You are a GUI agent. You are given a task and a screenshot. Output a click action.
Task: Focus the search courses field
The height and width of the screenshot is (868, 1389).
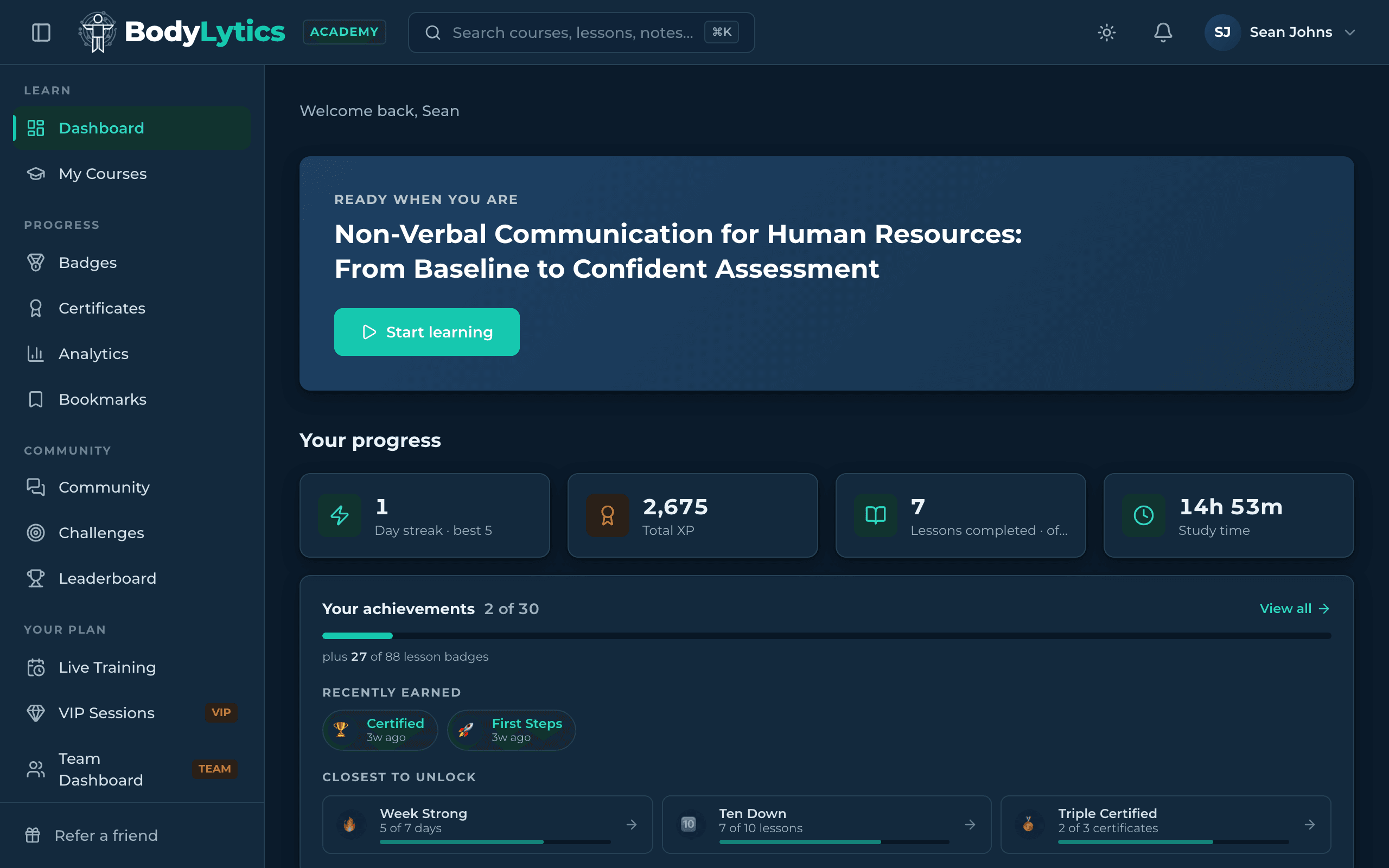[x=581, y=33]
